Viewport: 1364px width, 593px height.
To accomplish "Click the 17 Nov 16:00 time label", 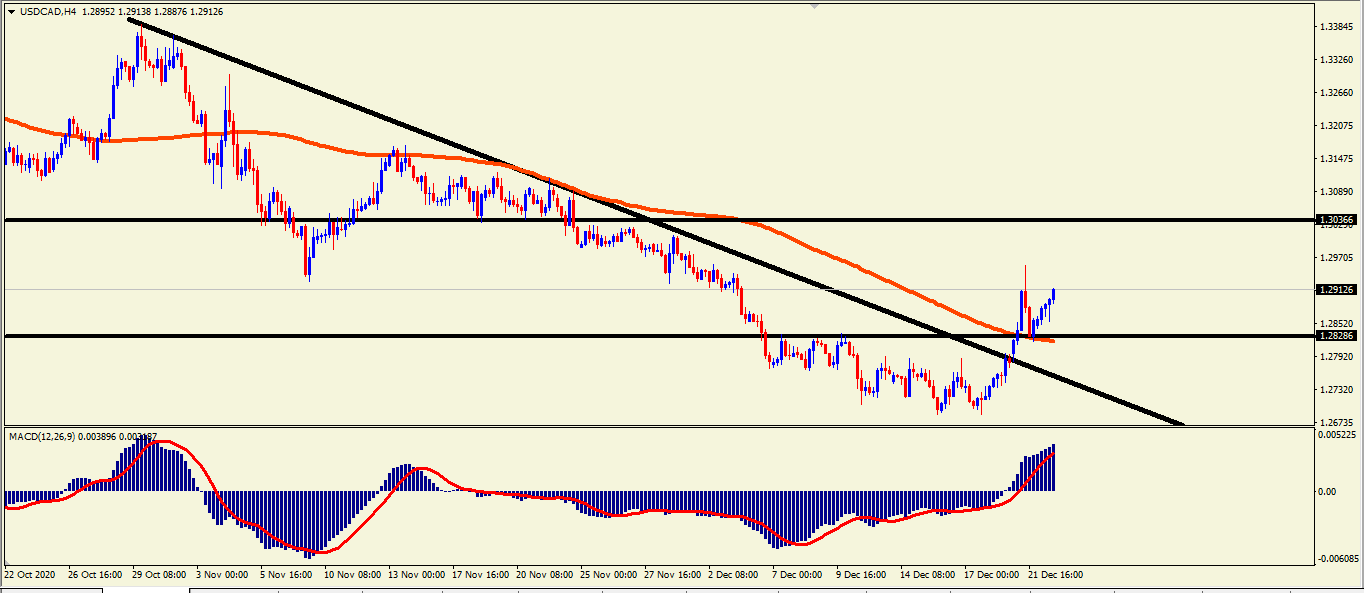I will click(x=480, y=575).
